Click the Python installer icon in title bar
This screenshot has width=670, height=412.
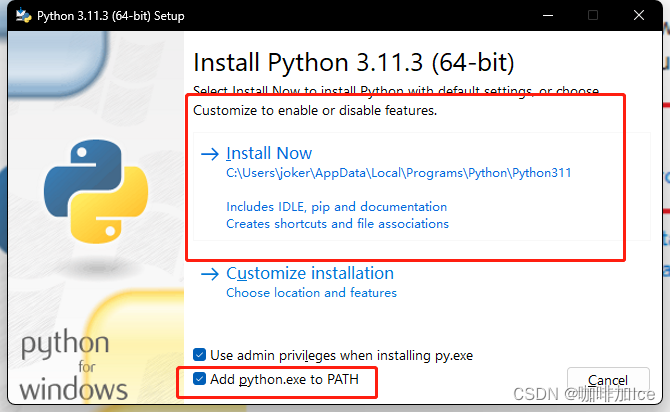click(x=24, y=16)
